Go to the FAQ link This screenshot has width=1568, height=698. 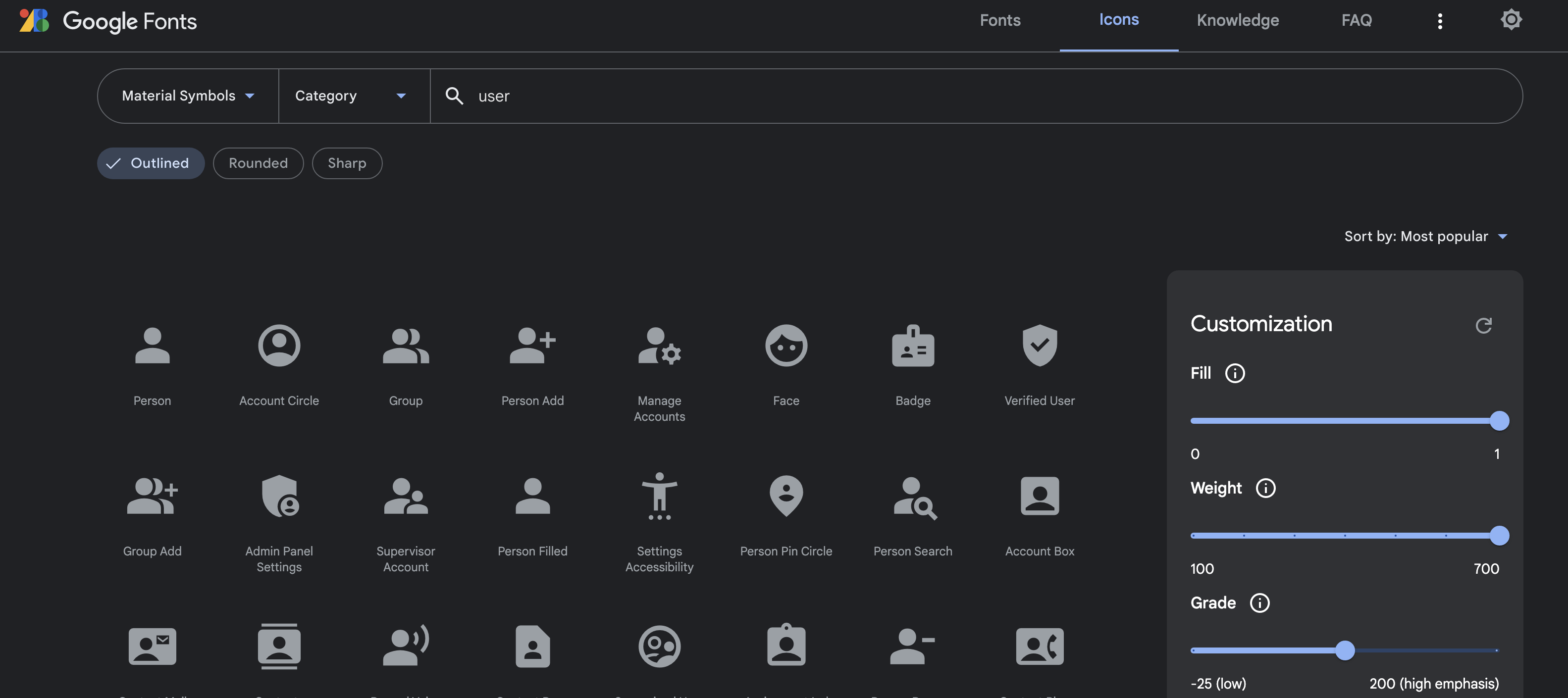1356,21
